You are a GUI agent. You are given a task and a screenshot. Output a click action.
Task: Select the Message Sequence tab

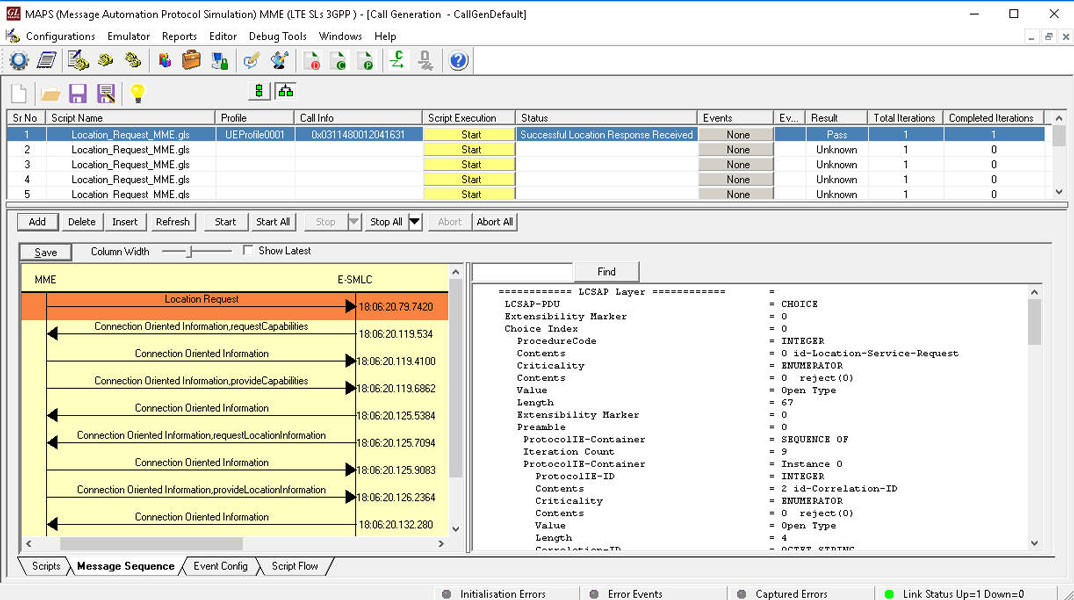coord(125,566)
